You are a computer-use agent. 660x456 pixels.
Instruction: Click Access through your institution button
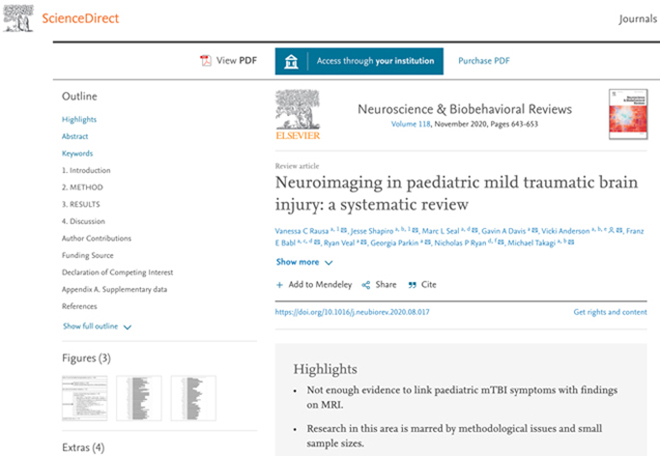(359, 61)
